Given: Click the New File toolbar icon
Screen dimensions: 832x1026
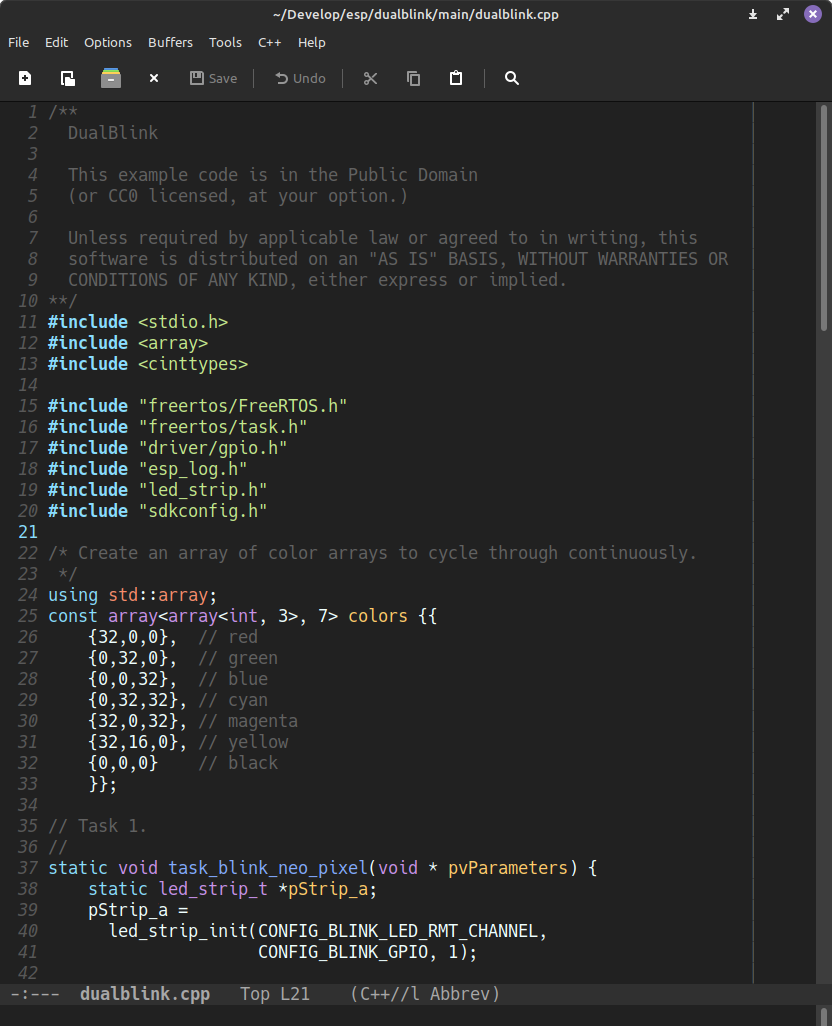Looking at the screenshot, I should [x=25, y=79].
